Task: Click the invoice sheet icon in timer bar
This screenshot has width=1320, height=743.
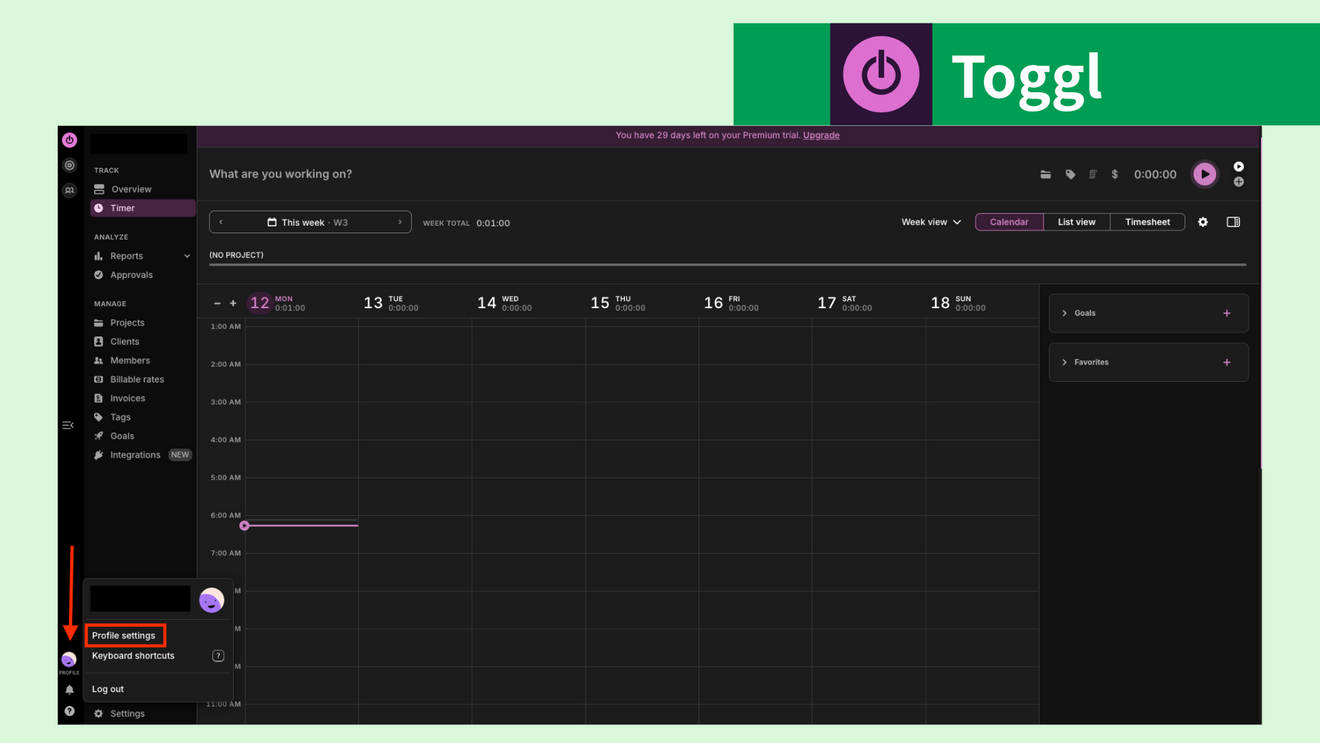Action: pyautogui.click(x=1093, y=174)
